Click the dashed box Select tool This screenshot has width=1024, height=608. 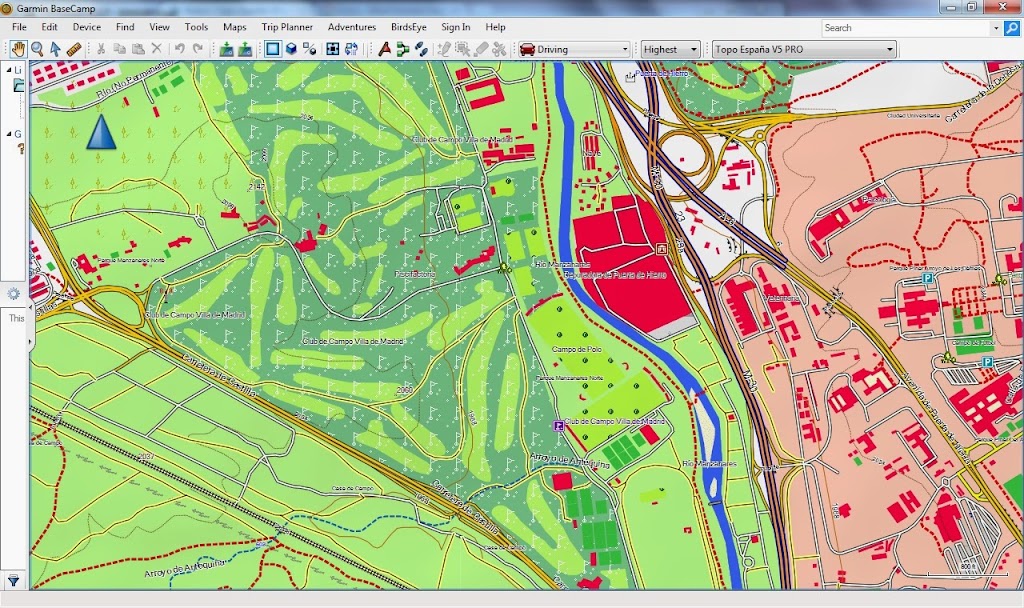tap(462, 49)
